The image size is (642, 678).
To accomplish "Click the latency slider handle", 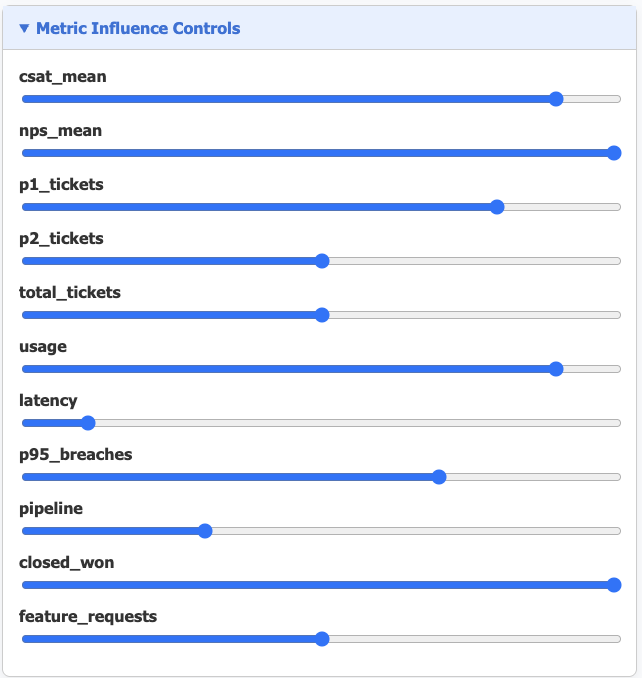I will [88, 423].
